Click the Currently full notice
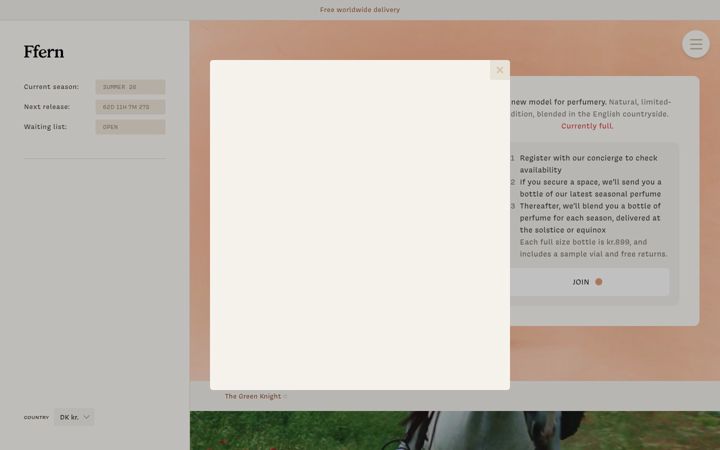The width and height of the screenshot is (720, 450). 587,126
